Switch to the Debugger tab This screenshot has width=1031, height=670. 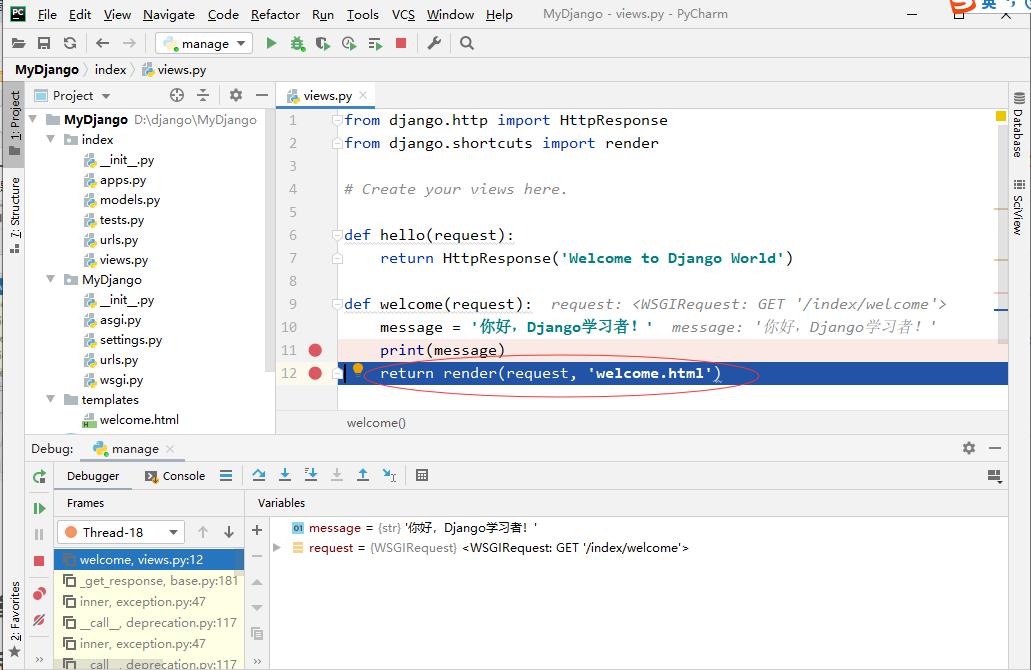tap(93, 476)
